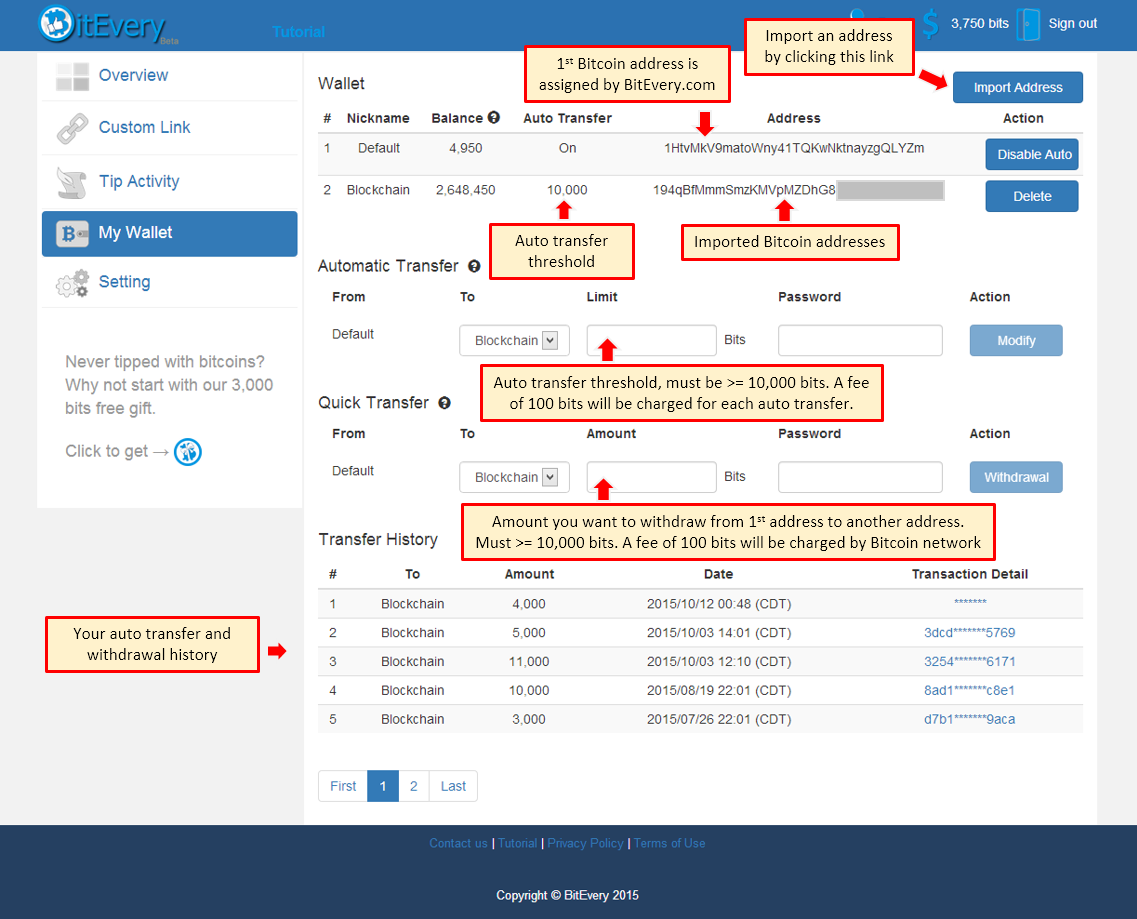Click help icon beside Automatic Transfer

[x=474, y=266]
